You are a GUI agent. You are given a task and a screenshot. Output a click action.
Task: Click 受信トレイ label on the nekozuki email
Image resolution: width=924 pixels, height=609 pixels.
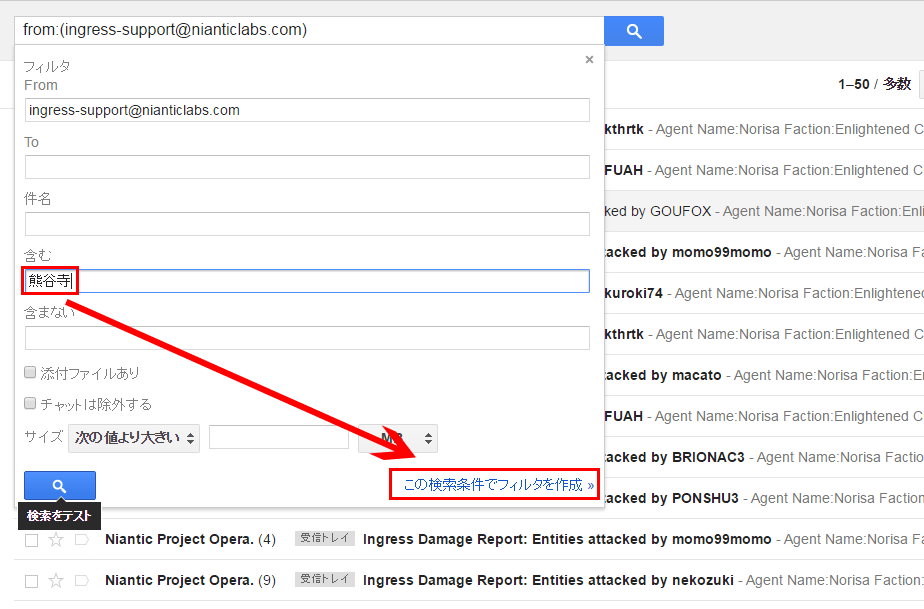[325, 580]
